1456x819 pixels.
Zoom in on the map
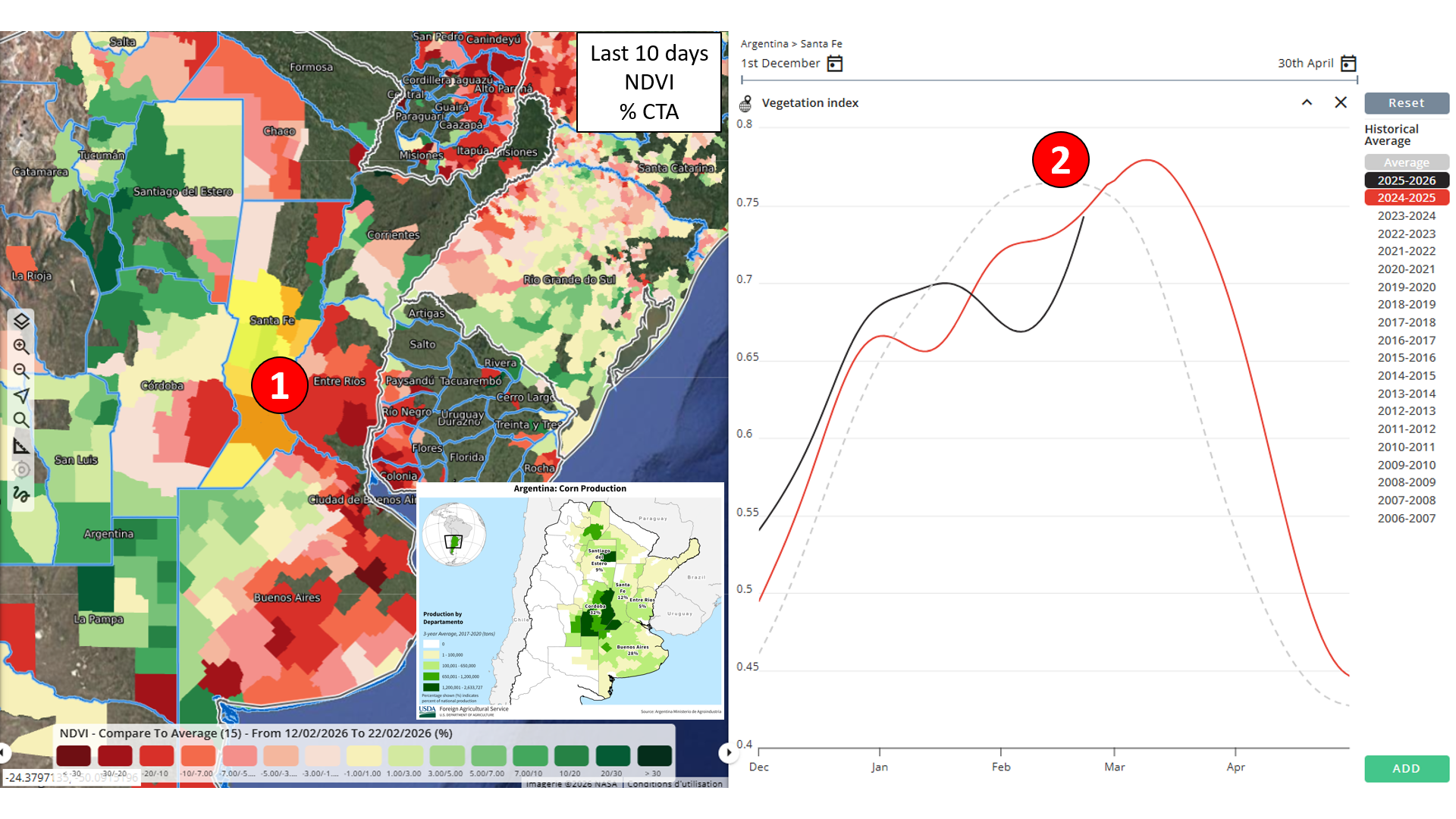[x=21, y=347]
